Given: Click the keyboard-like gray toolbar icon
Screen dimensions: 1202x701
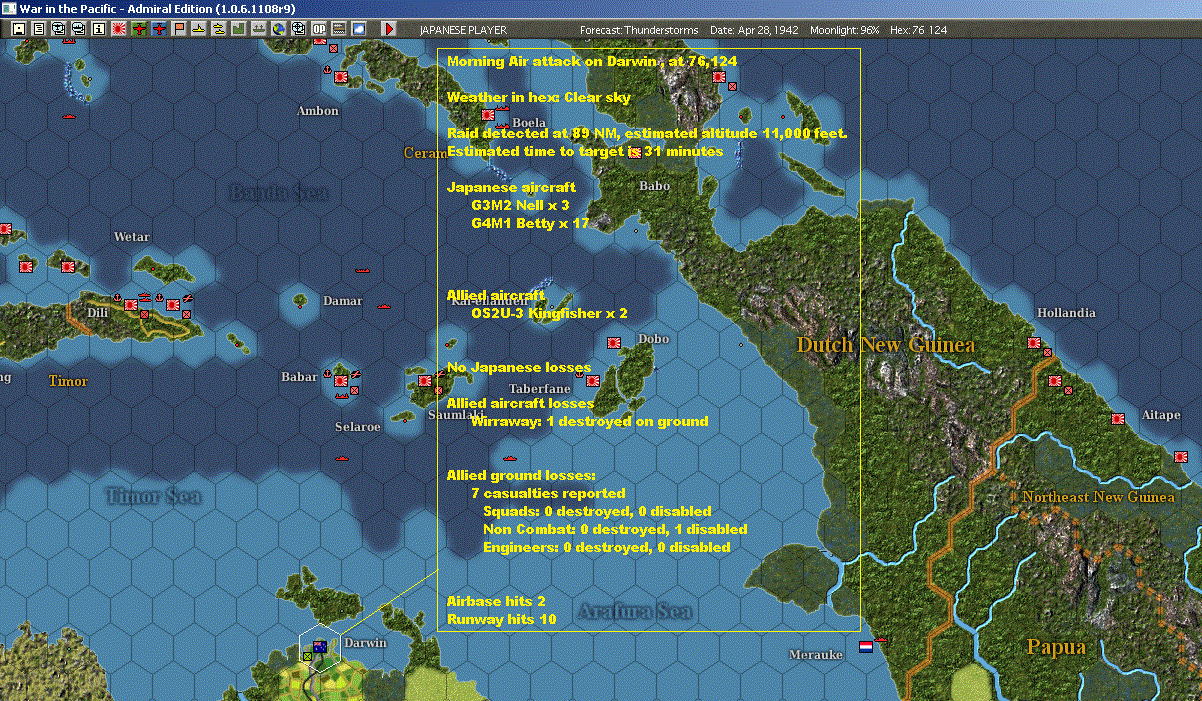Looking at the screenshot, I should tap(339, 29).
